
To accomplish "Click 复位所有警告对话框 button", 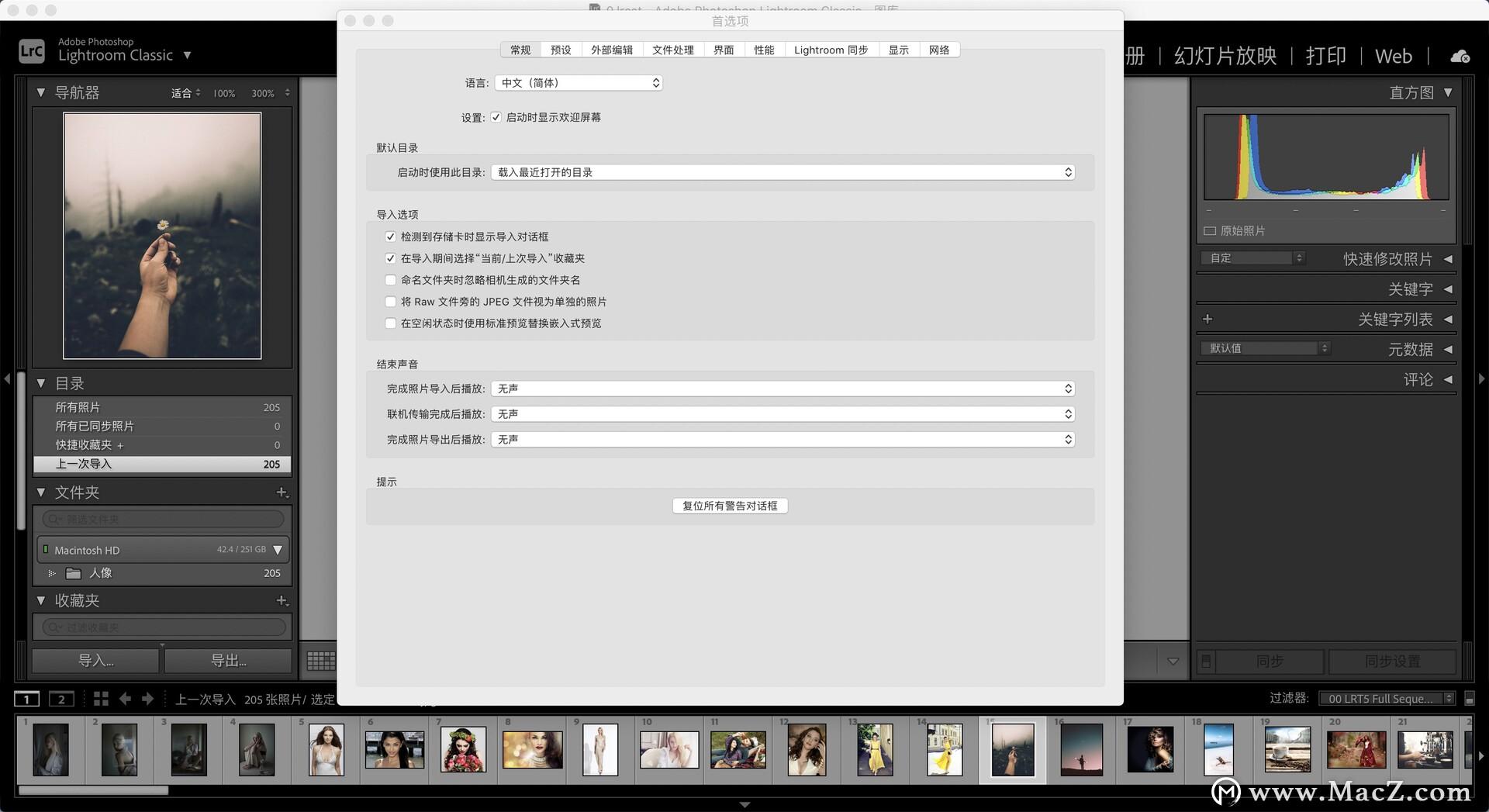I will coord(730,506).
